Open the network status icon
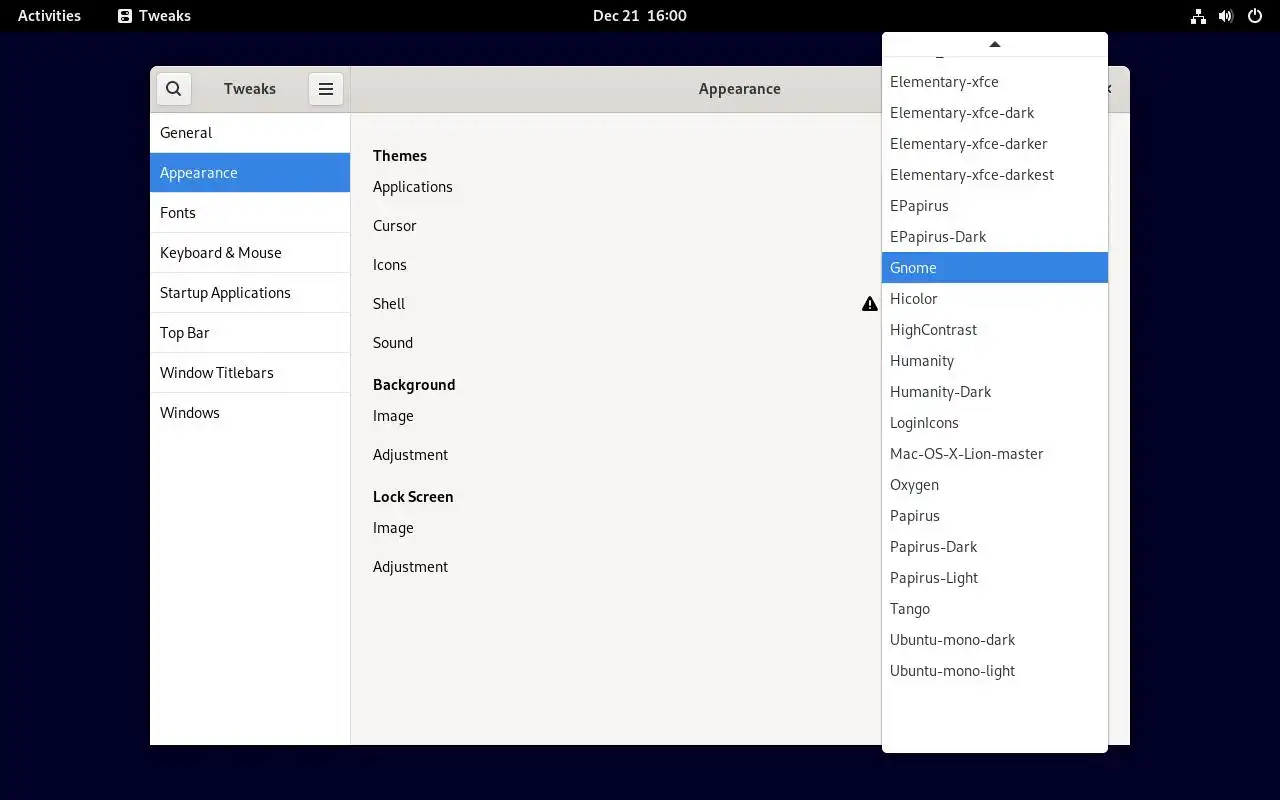The width and height of the screenshot is (1280, 800). [x=1198, y=16]
